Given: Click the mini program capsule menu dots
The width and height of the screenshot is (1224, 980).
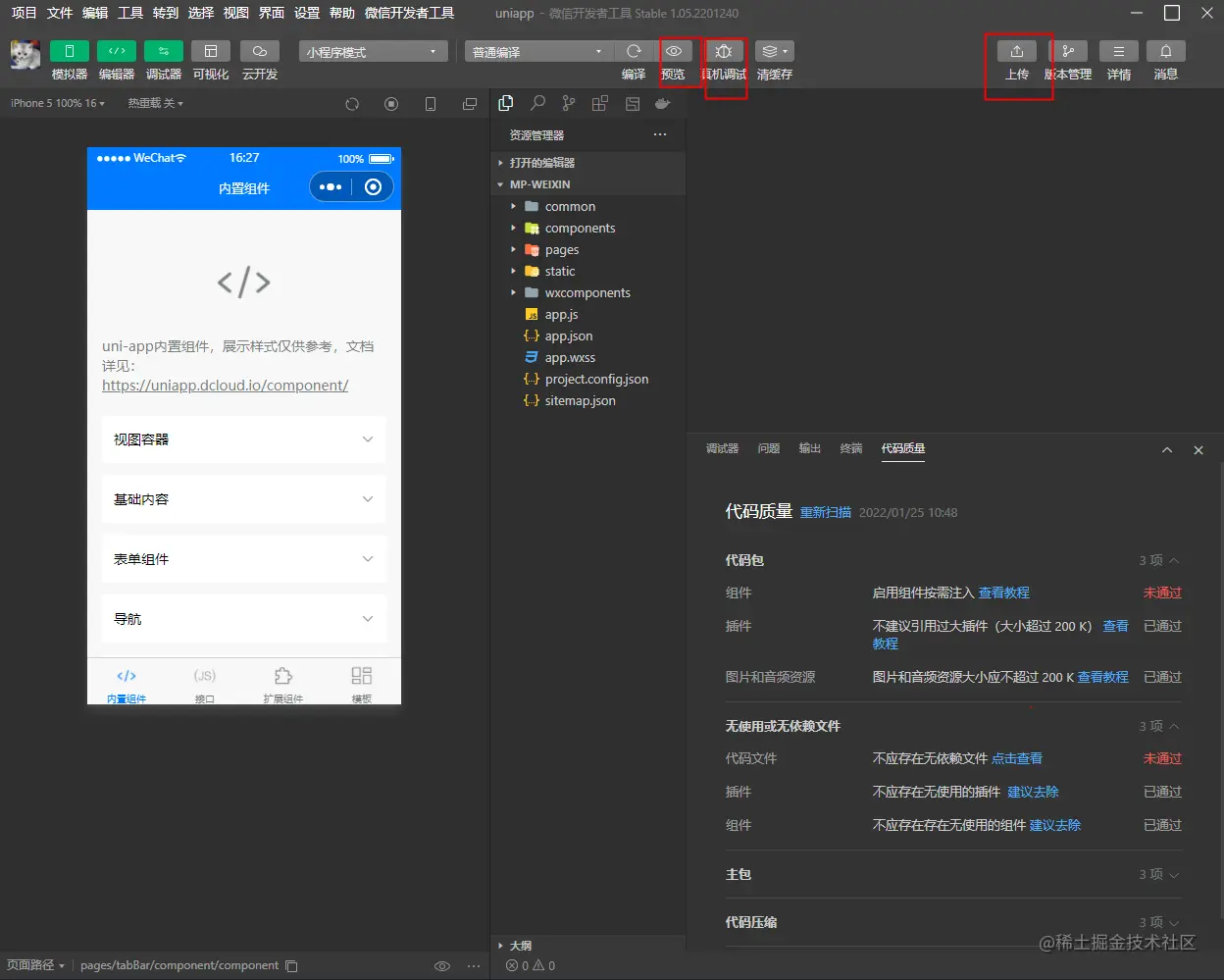Looking at the screenshot, I should [331, 186].
